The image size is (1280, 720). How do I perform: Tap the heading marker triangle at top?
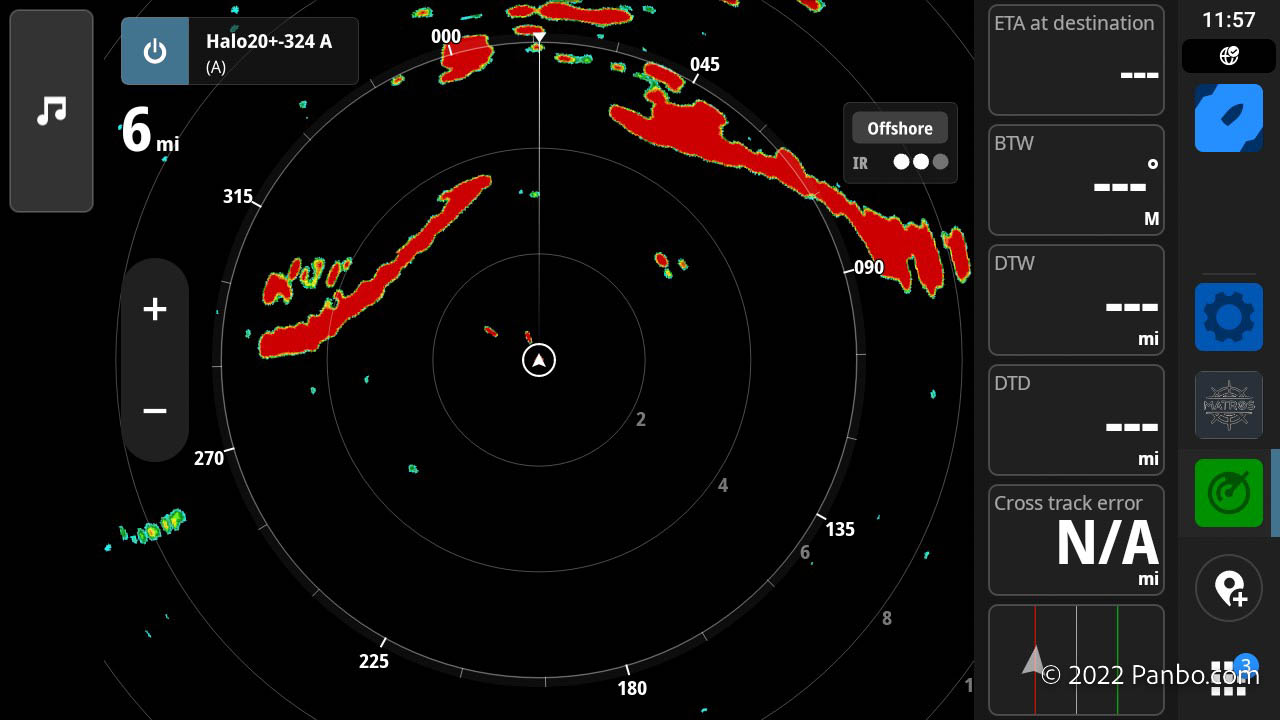click(x=539, y=37)
